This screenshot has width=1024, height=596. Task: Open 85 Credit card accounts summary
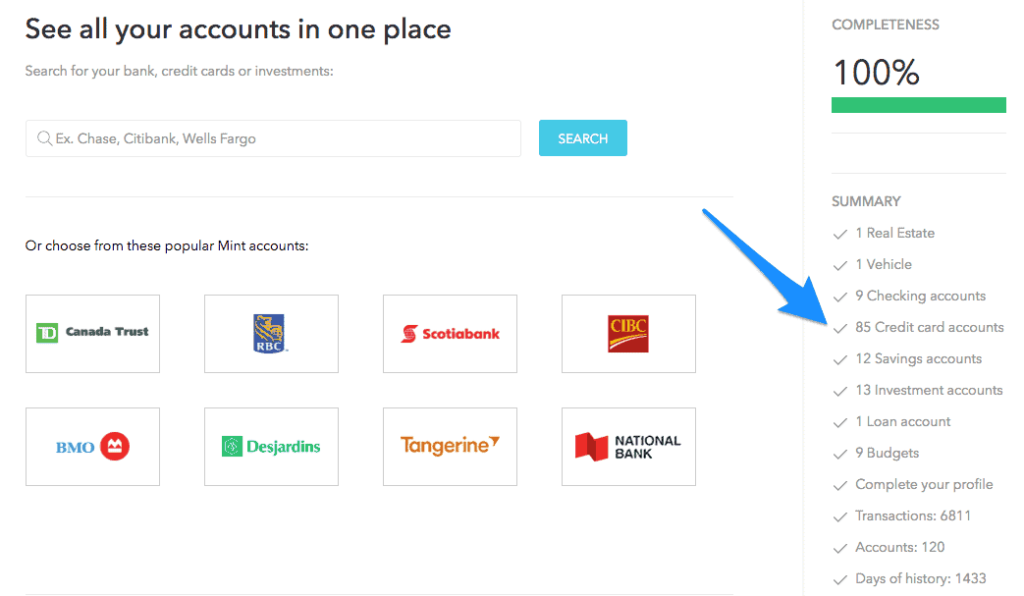pos(929,327)
